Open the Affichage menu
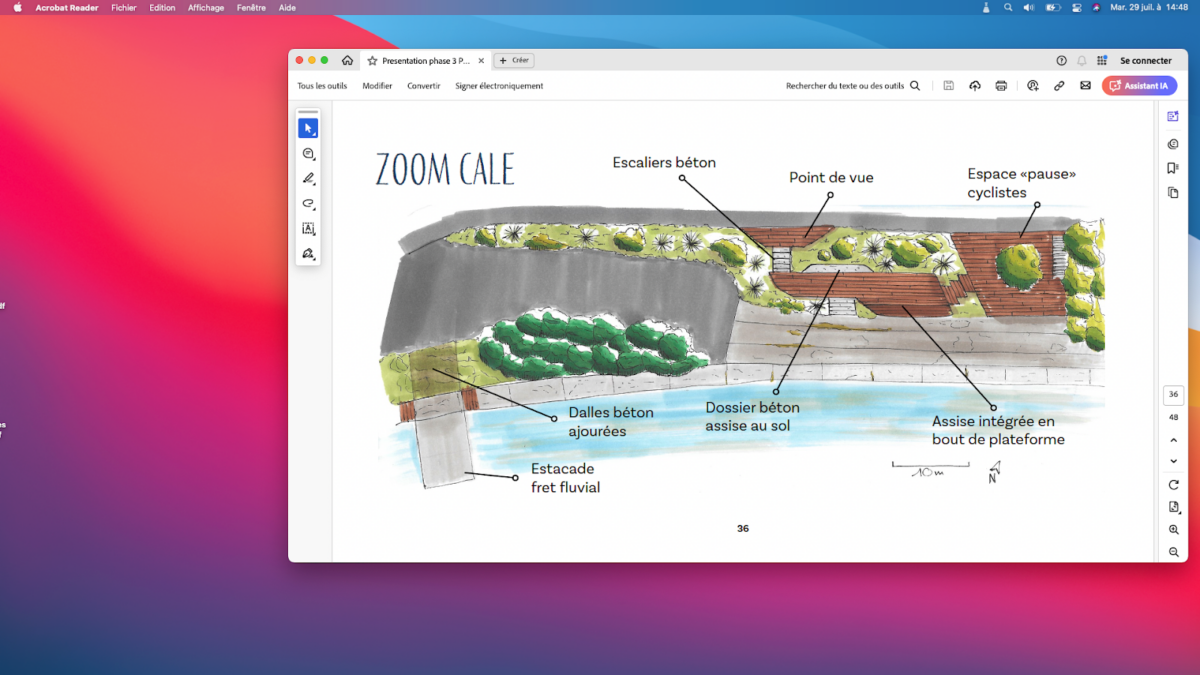 (206, 7)
